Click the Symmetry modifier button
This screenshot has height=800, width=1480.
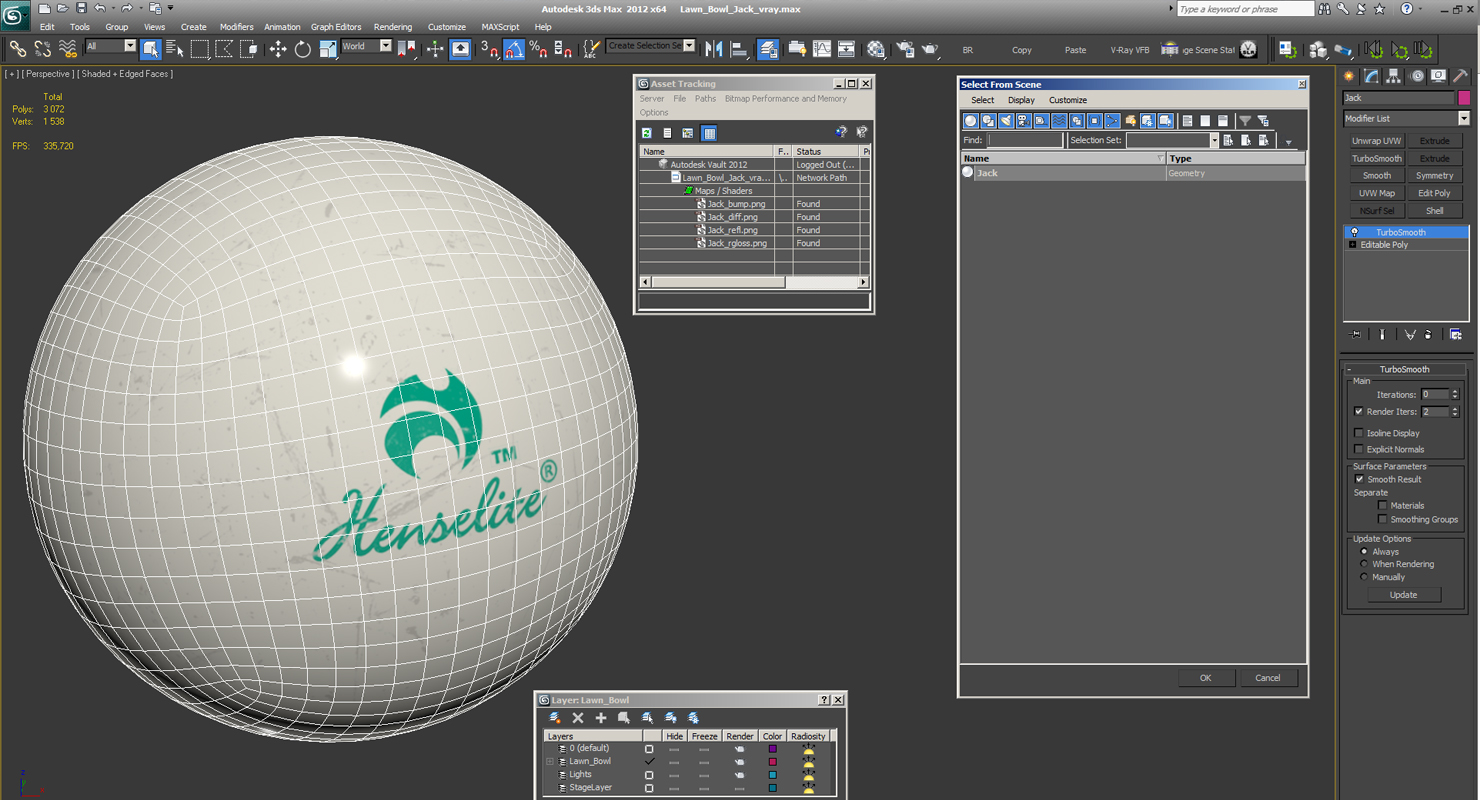pyautogui.click(x=1434, y=176)
